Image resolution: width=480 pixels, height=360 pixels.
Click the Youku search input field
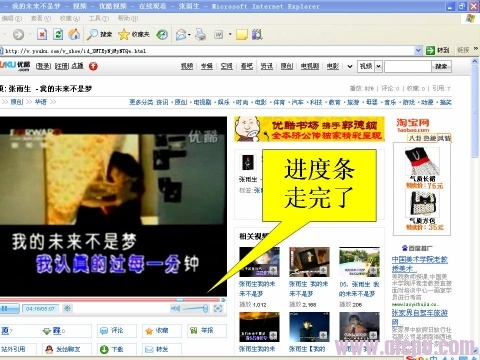click(408, 66)
